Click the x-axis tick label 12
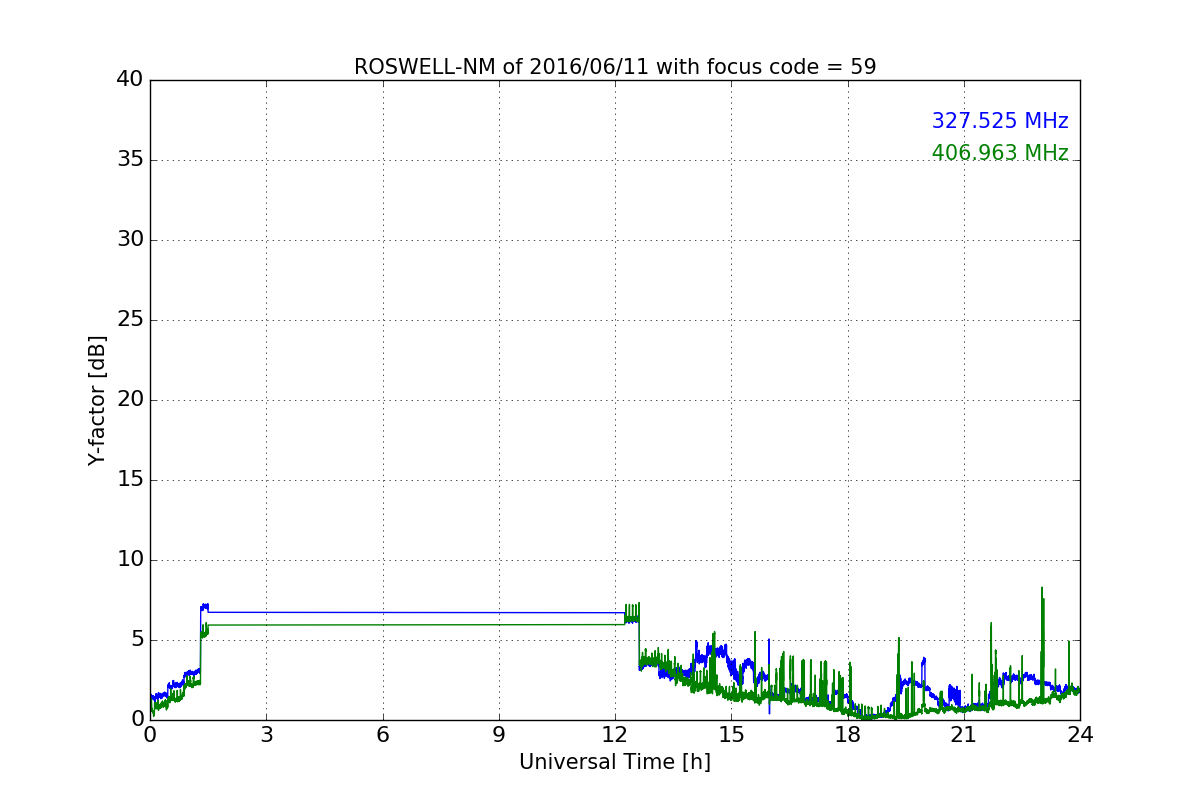Viewport: 1200px width, 800px height. [x=615, y=735]
